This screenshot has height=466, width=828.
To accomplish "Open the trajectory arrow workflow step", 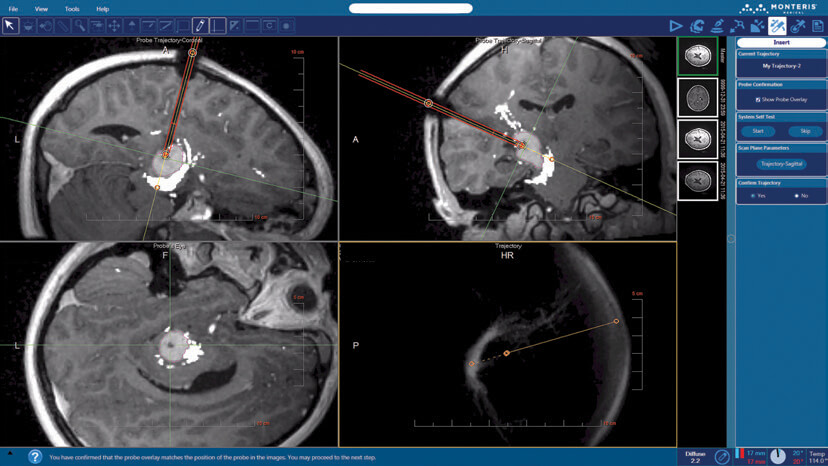I will click(737, 26).
